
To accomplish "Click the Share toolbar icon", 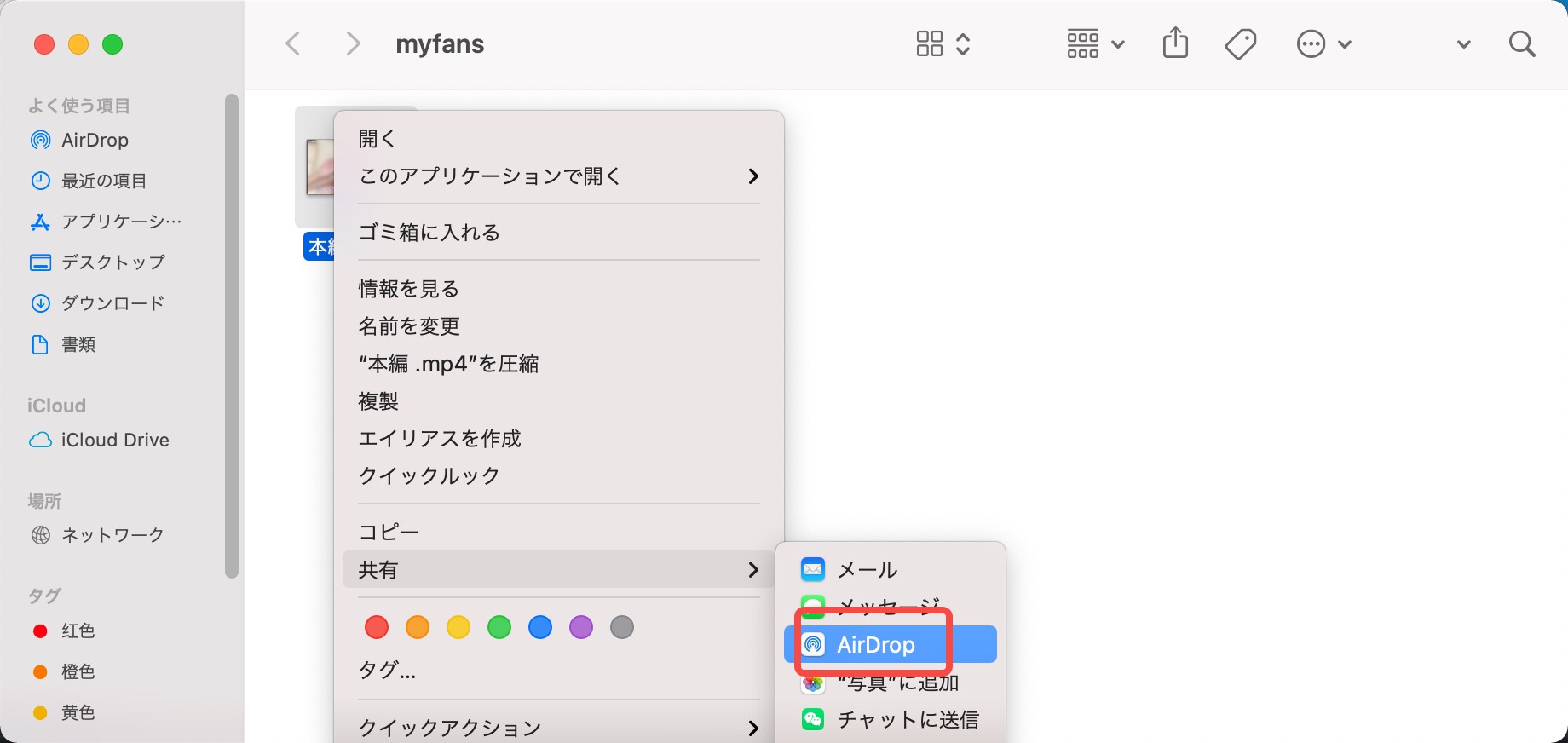I will [1175, 43].
